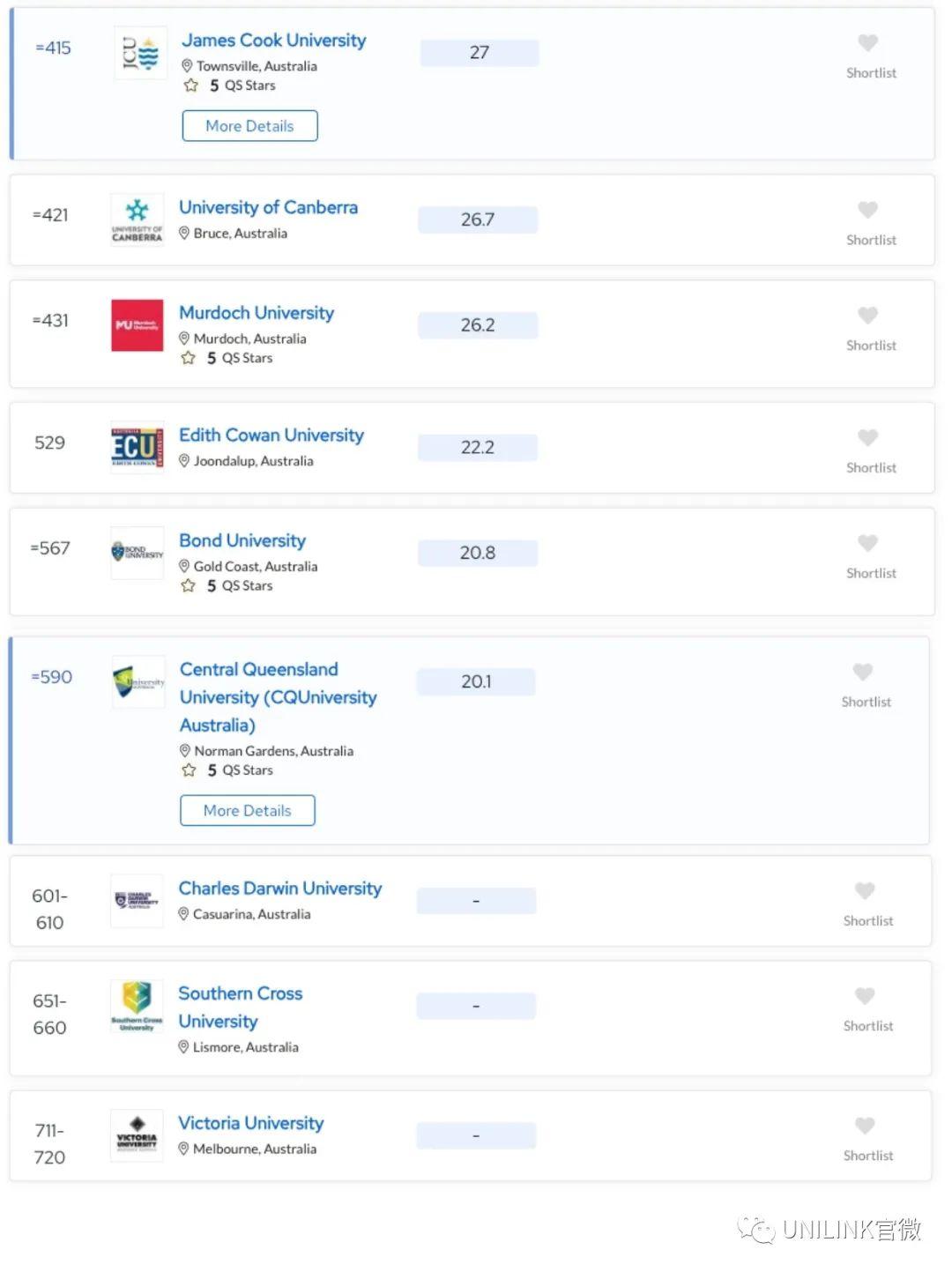
Task: Select the Bond University name link
Action: point(242,540)
